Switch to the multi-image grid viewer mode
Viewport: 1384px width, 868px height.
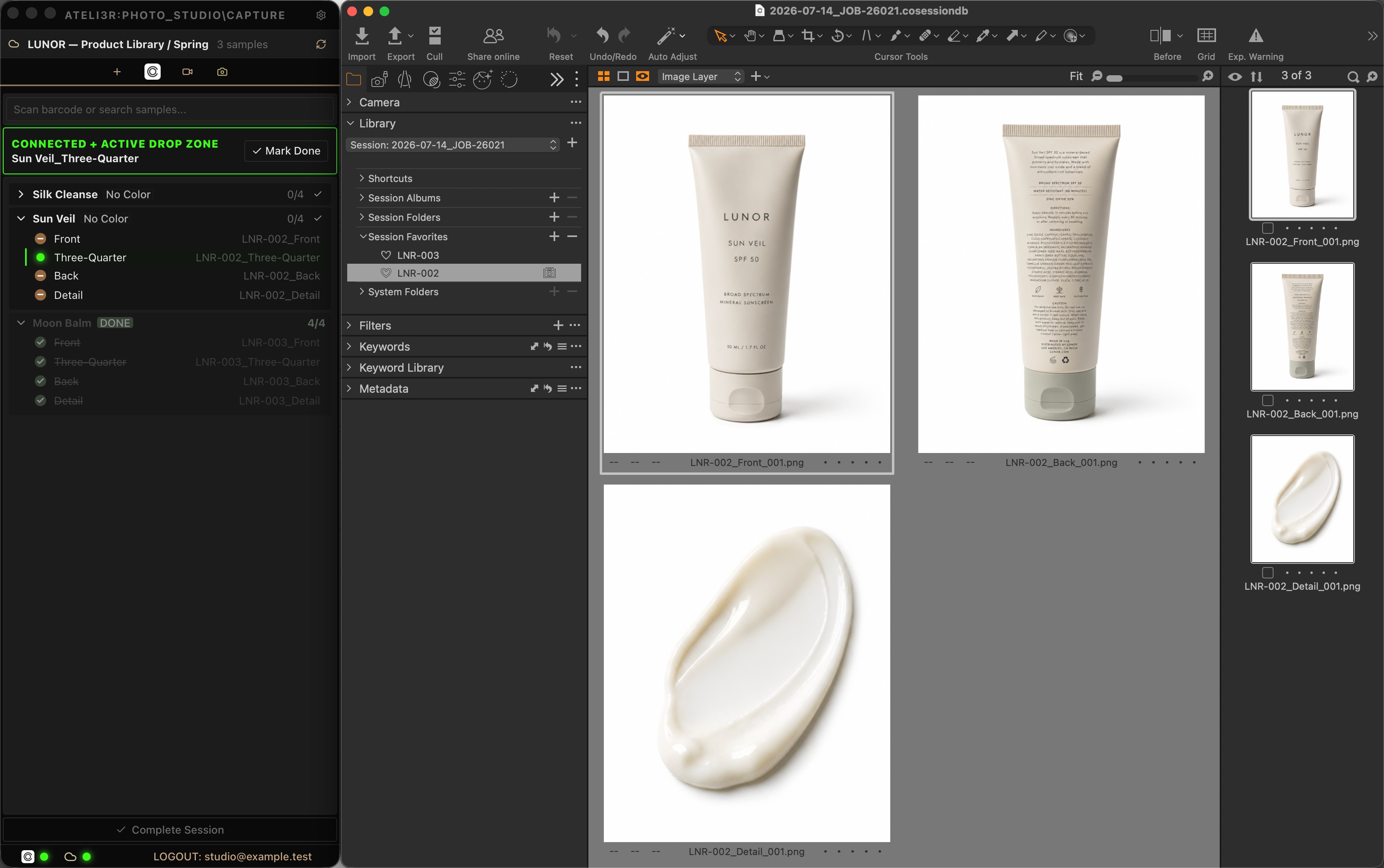coord(603,76)
